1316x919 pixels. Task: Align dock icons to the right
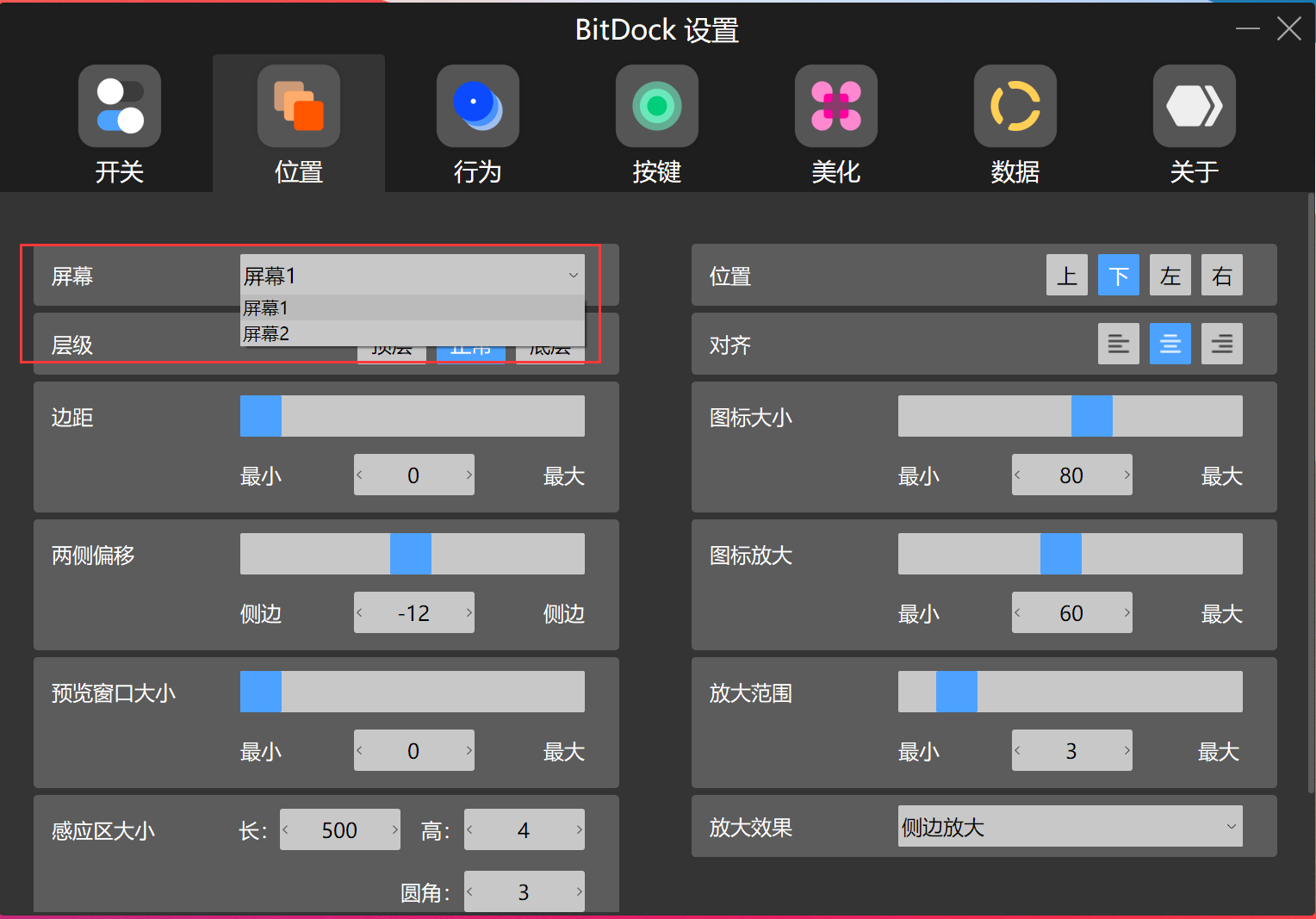coord(1222,344)
